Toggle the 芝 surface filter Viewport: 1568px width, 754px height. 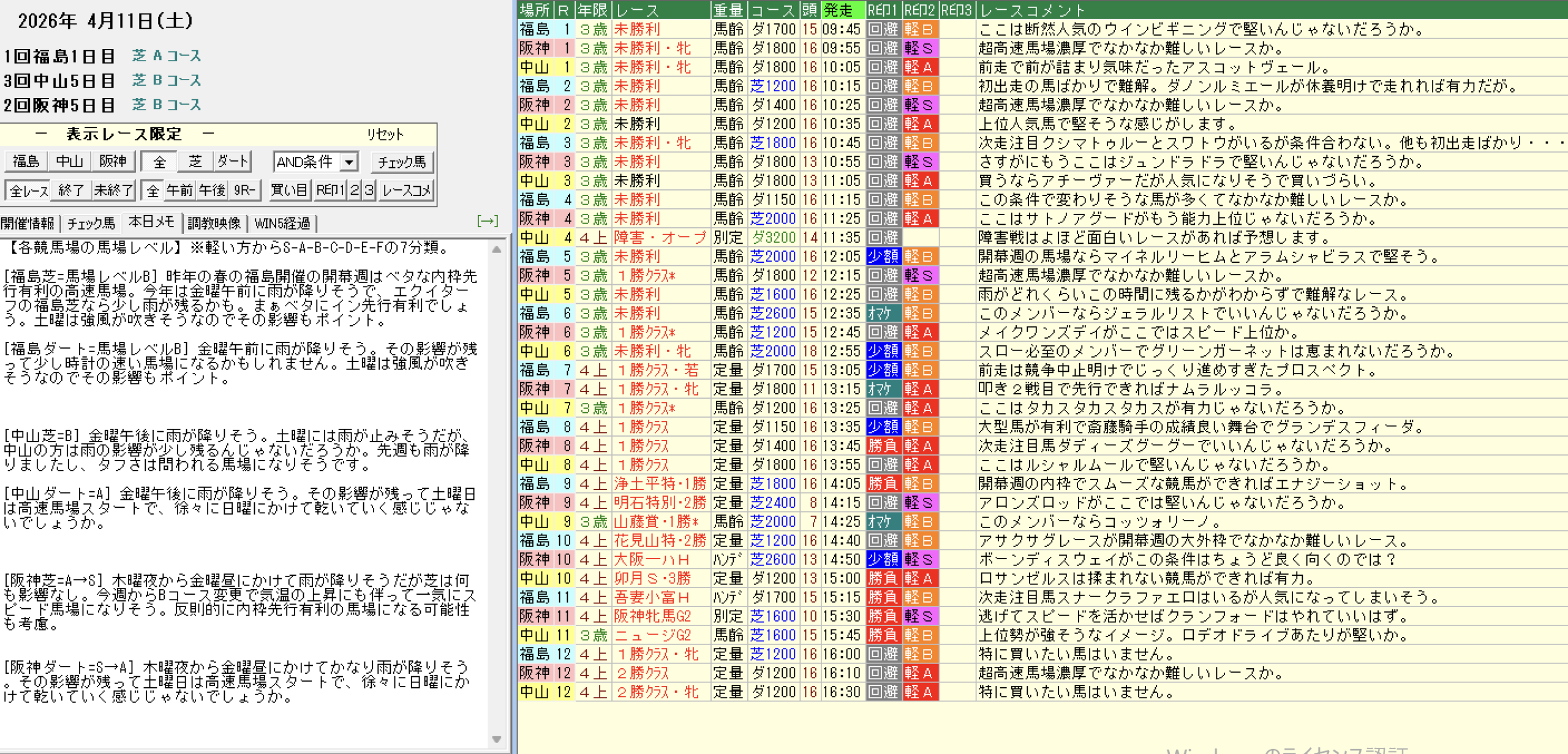coord(195,162)
